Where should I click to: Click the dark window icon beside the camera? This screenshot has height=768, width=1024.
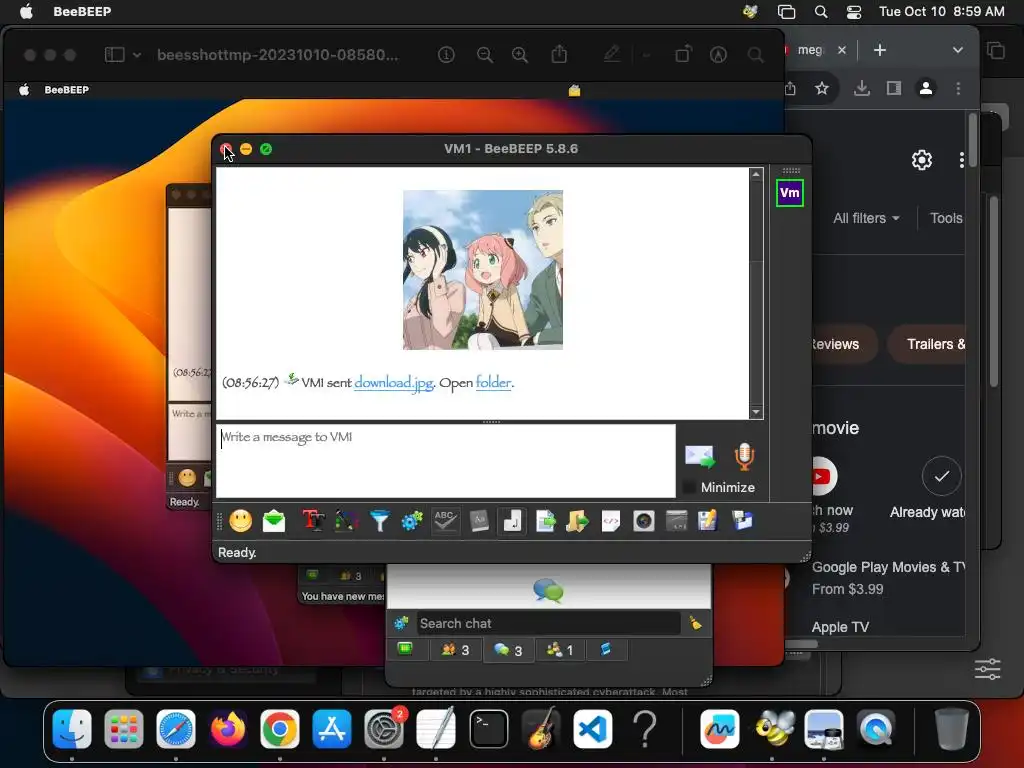tap(676, 521)
